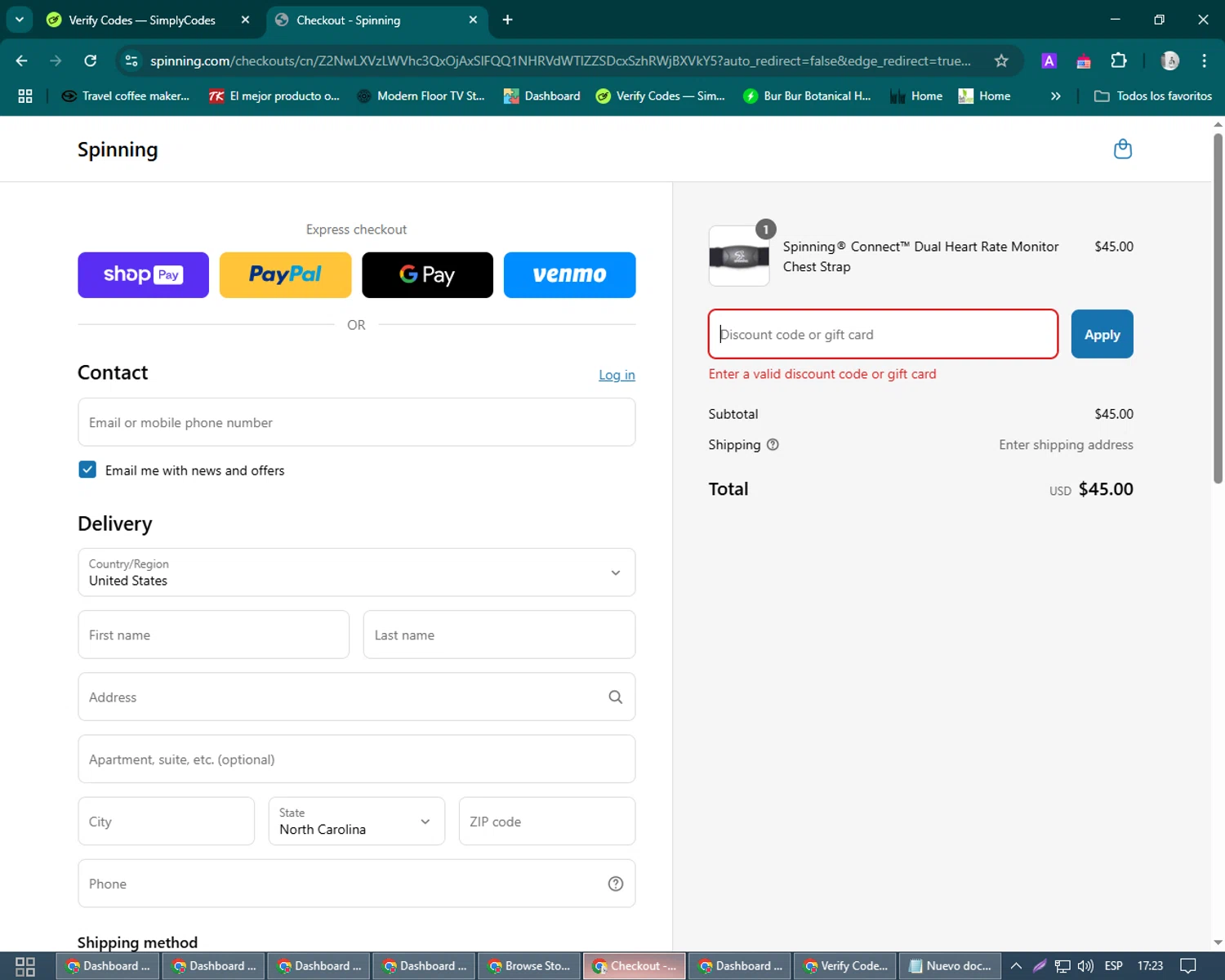This screenshot has width=1225, height=980.
Task: Reload the checkout page
Action: (x=91, y=60)
